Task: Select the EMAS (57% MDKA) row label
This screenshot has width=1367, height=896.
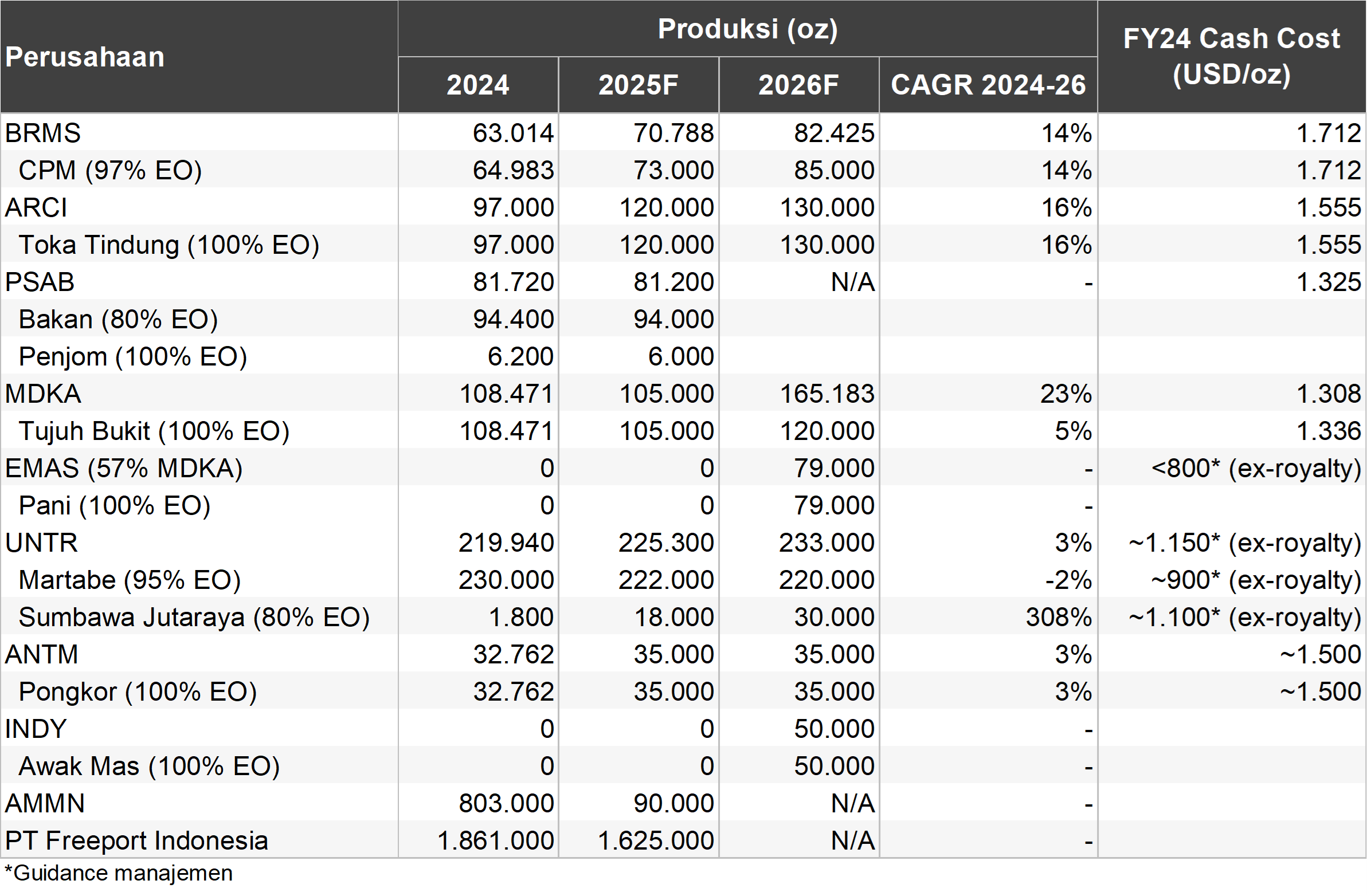Action: tap(123, 469)
